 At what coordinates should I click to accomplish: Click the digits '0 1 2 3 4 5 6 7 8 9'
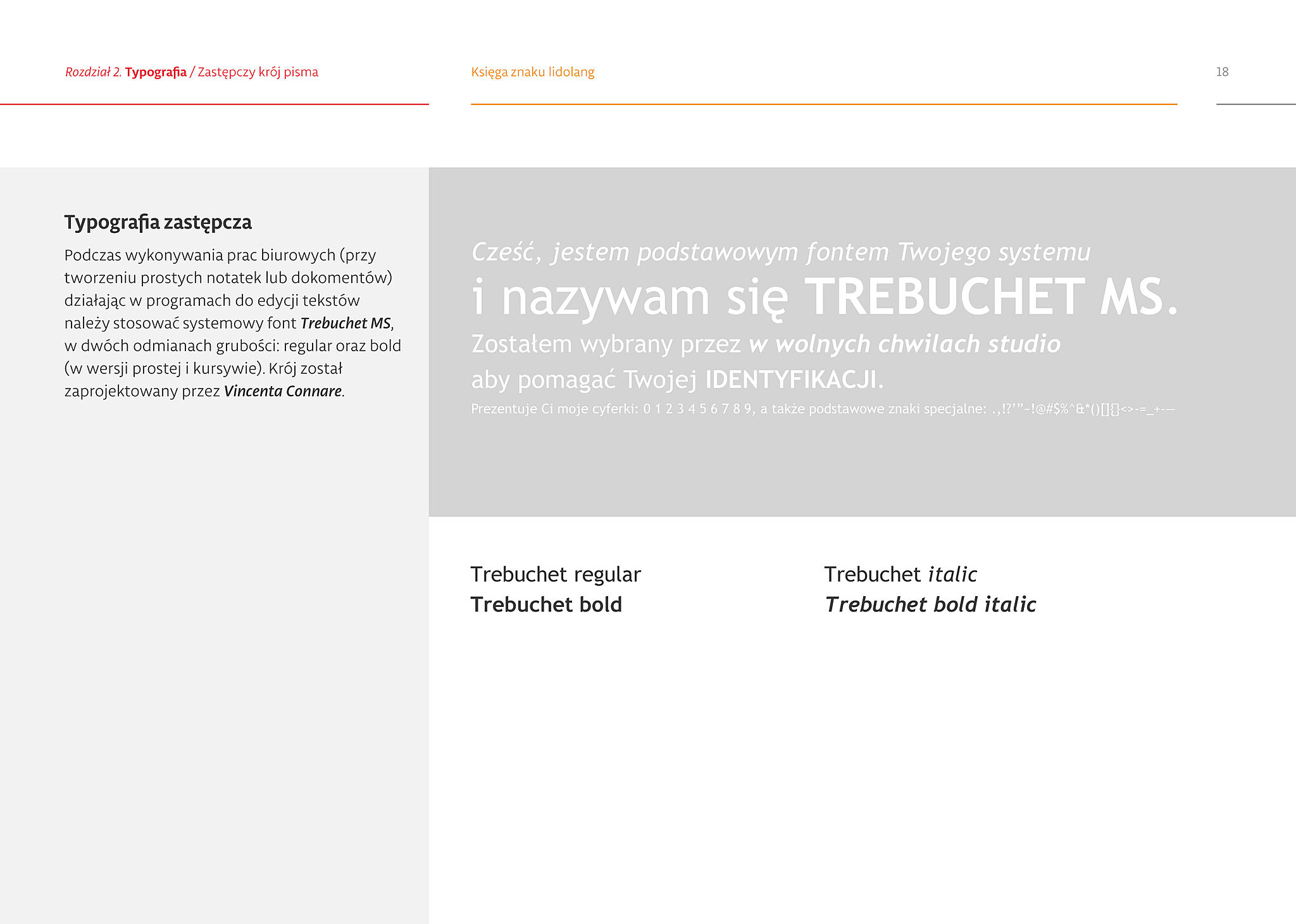[x=697, y=409]
